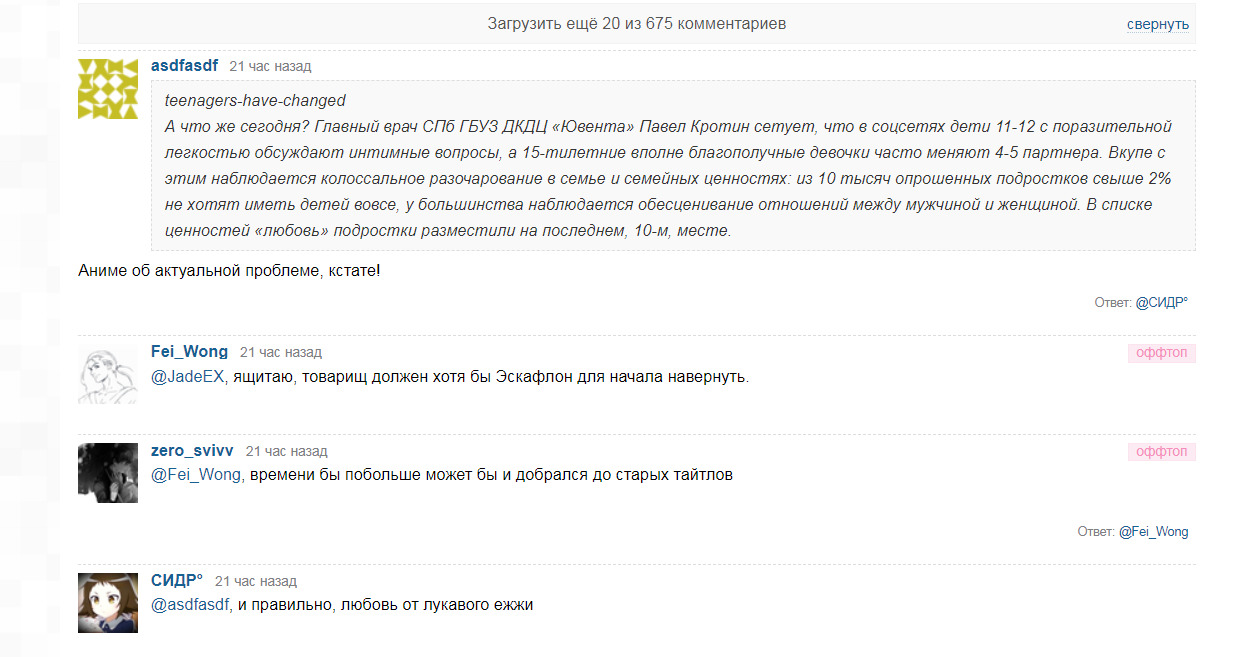Viewport: 1235px width, 657px height.
Task: Collapse comments with the свернуть link
Action: pyautogui.click(x=1157, y=24)
